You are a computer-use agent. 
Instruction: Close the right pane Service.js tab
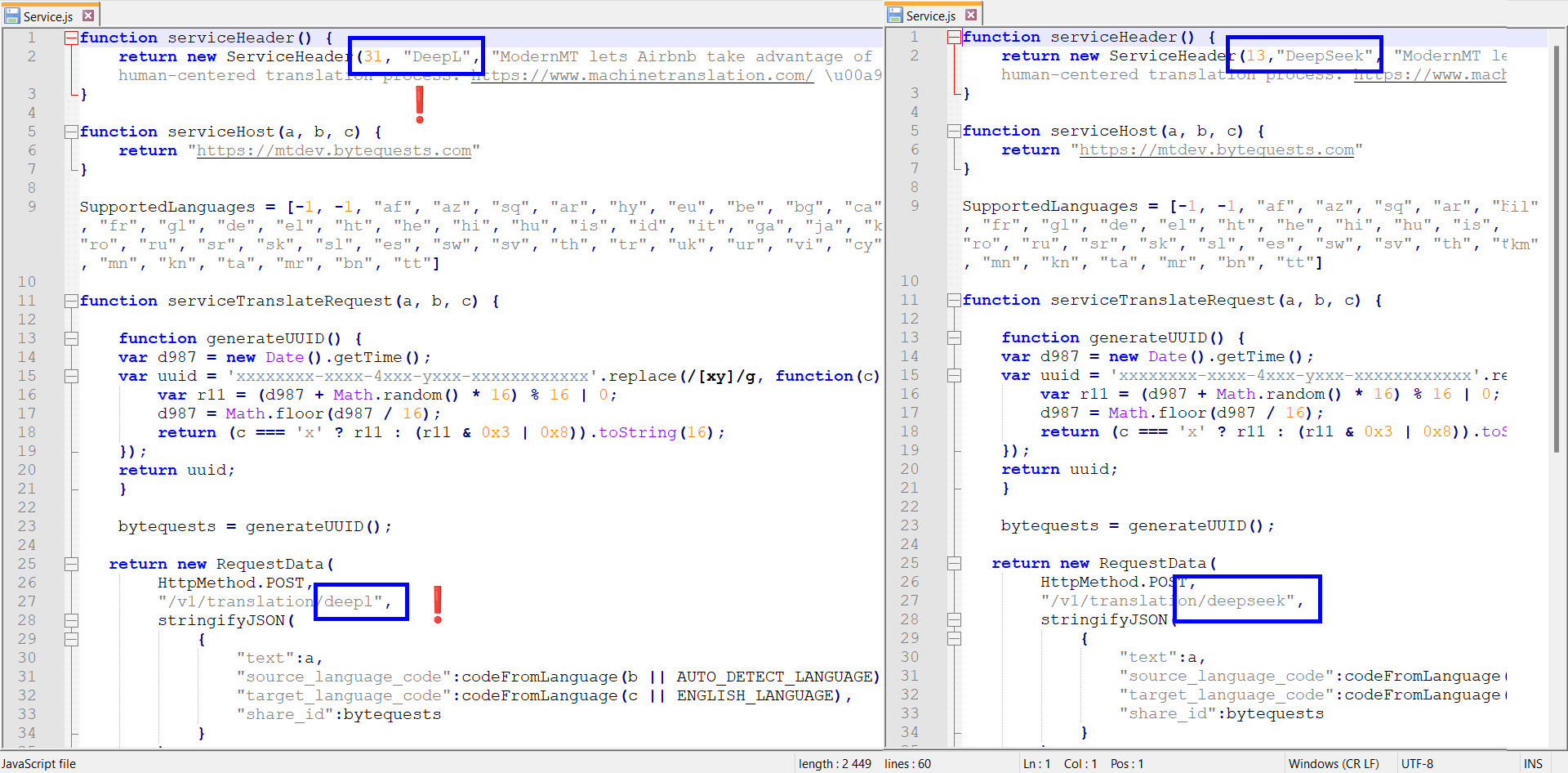971,15
